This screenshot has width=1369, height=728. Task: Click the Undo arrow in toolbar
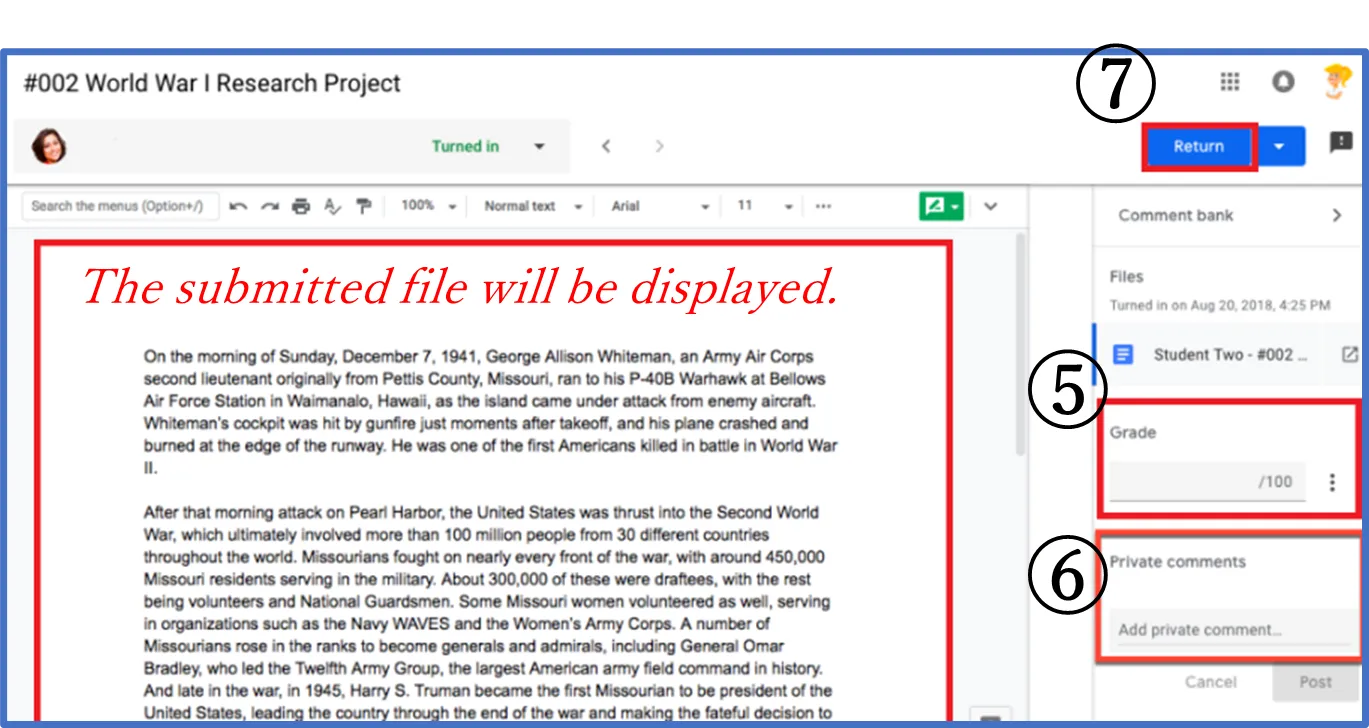coord(238,206)
